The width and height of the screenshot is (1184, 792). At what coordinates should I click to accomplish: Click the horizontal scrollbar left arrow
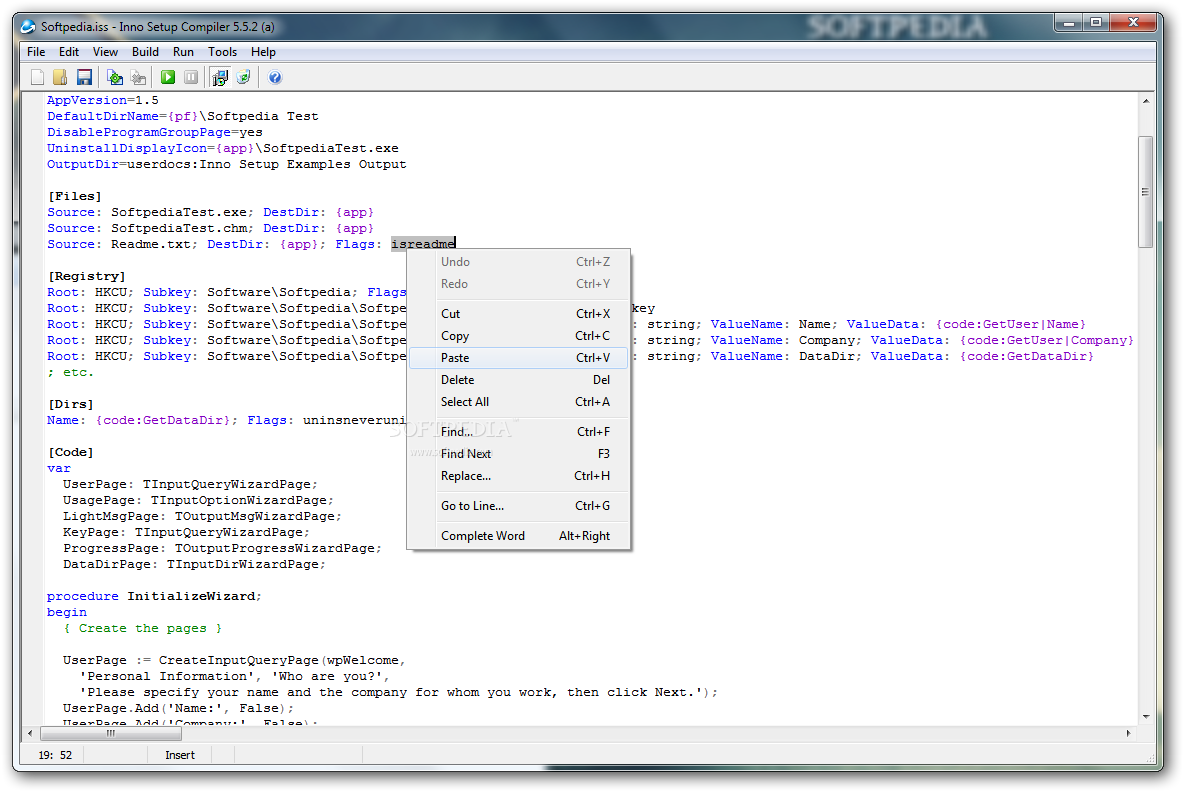[30, 733]
